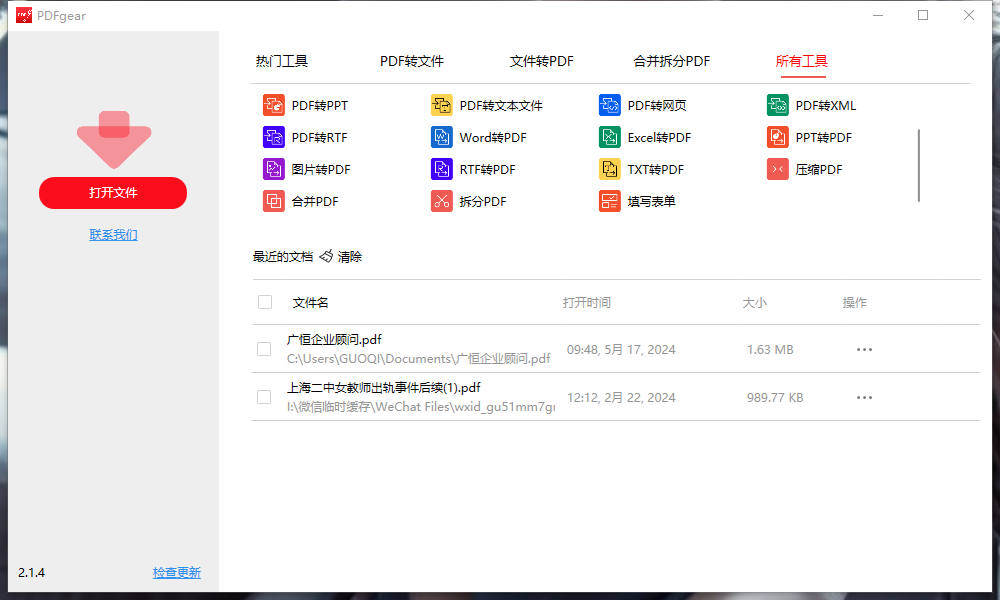The height and width of the screenshot is (600, 1000).
Task: Select the 合并PDF tool icon
Action: [274, 201]
